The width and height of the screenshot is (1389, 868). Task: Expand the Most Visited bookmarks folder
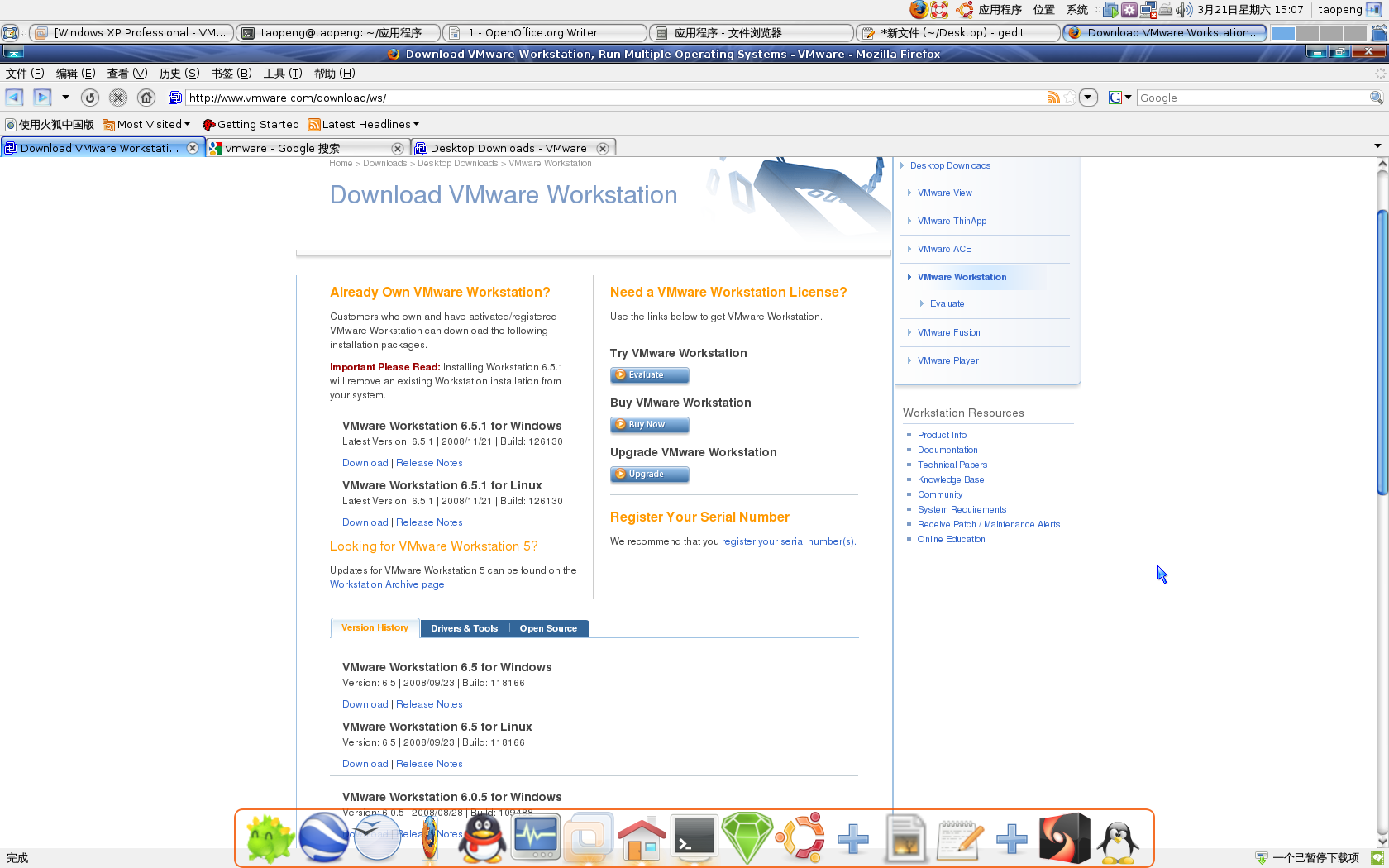coord(147,124)
